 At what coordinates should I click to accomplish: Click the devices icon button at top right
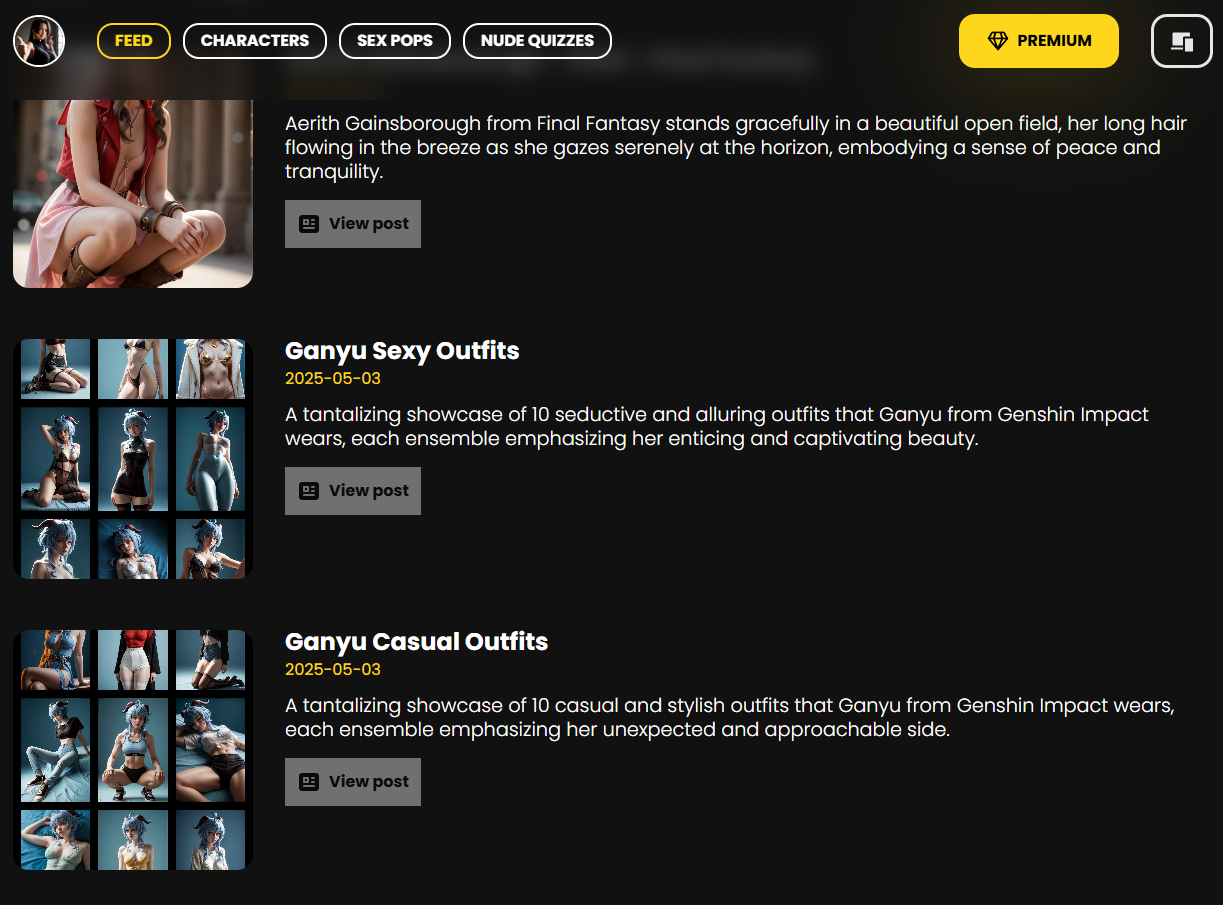pos(1182,41)
